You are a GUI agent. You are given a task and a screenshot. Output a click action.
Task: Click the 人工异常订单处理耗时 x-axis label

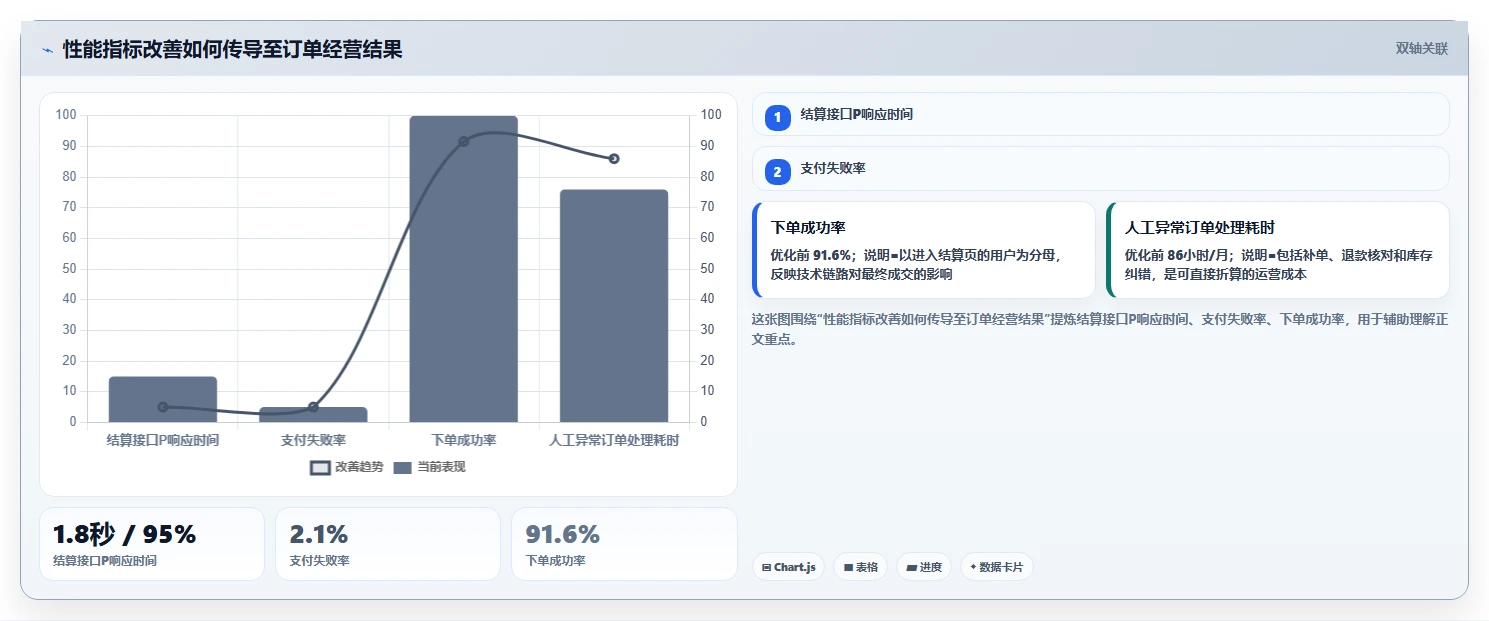[x=614, y=440]
